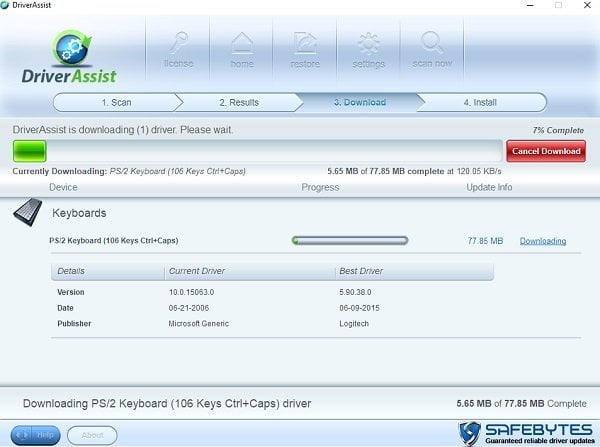Screen dimensions: 600x447
Task: Click the 77.85 MB size value
Action: tap(485, 241)
